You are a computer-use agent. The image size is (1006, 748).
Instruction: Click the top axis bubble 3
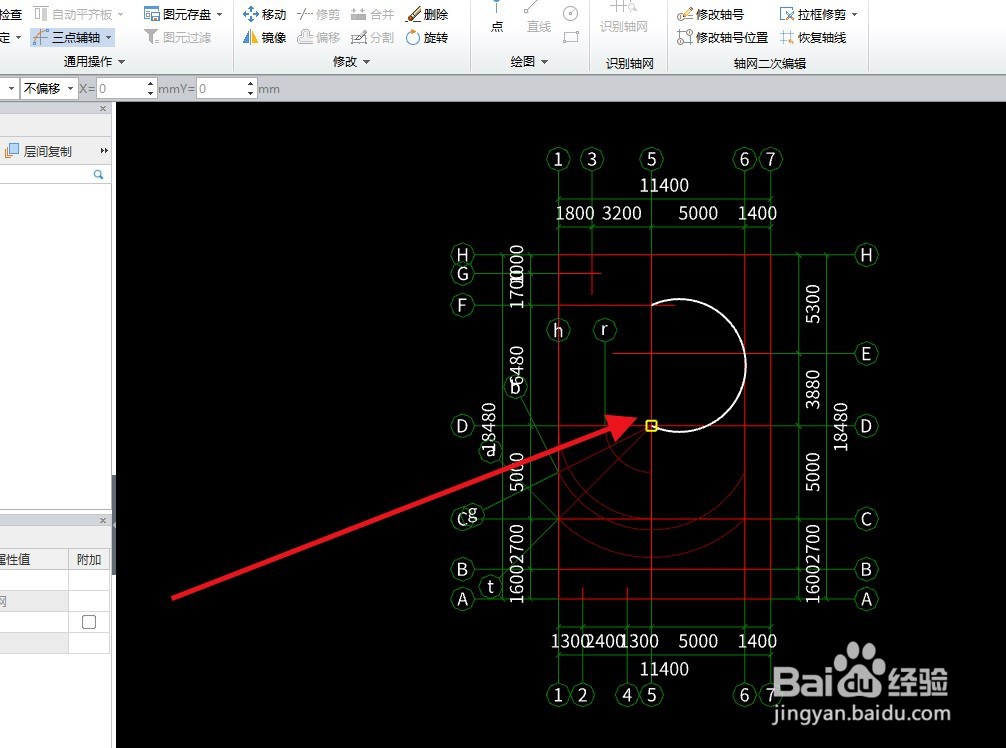coord(592,159)
